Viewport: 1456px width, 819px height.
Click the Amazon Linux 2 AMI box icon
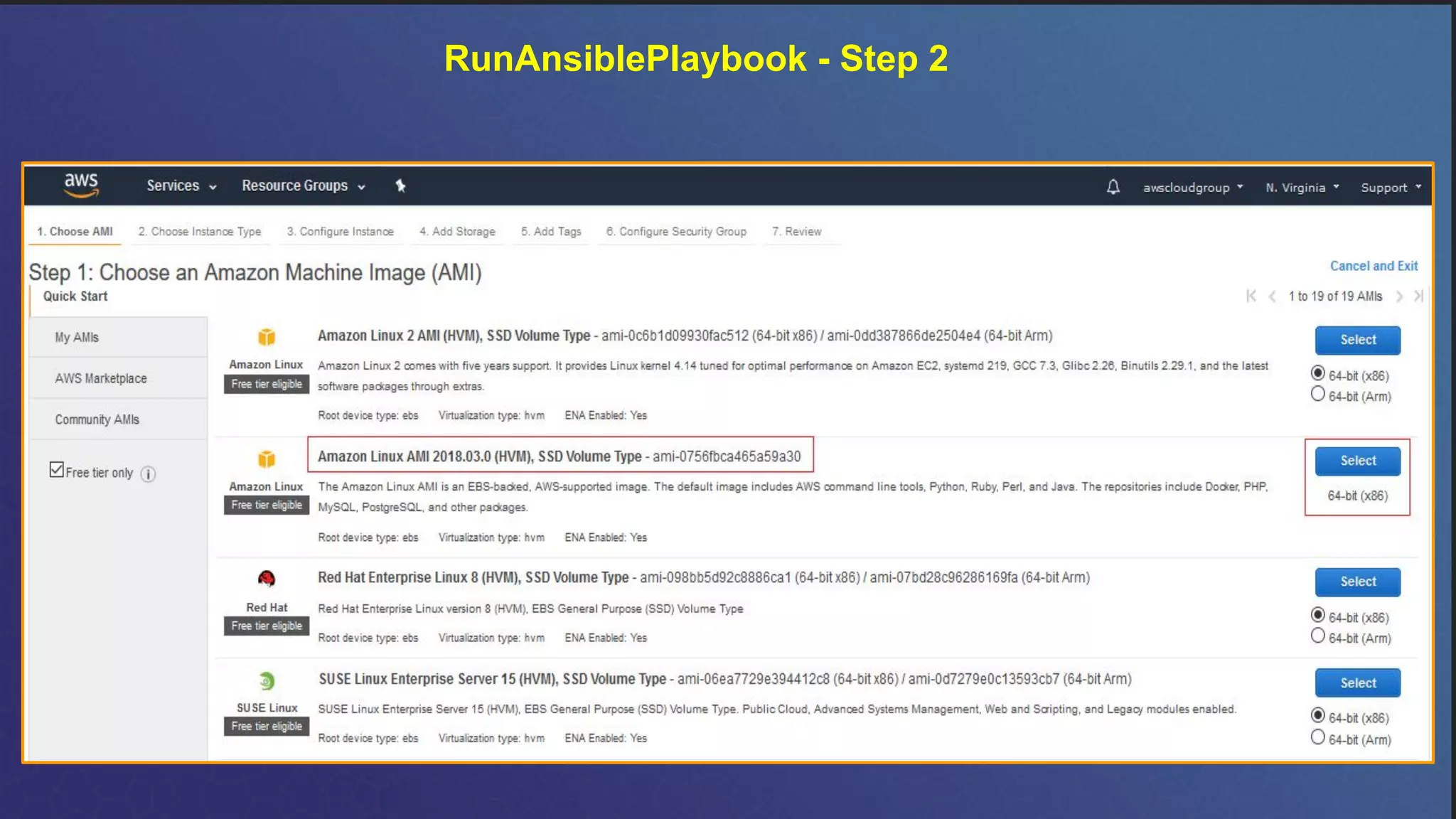pyautogui.click(x=267, y=337)
